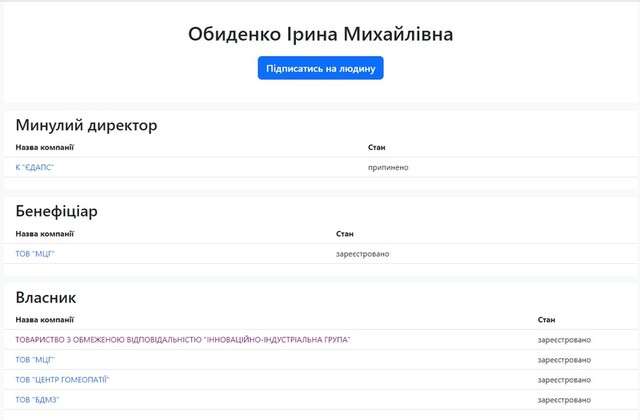Click 'Назва компанії' header in Власник table
The image size is (640, 420).
point(45,320)
